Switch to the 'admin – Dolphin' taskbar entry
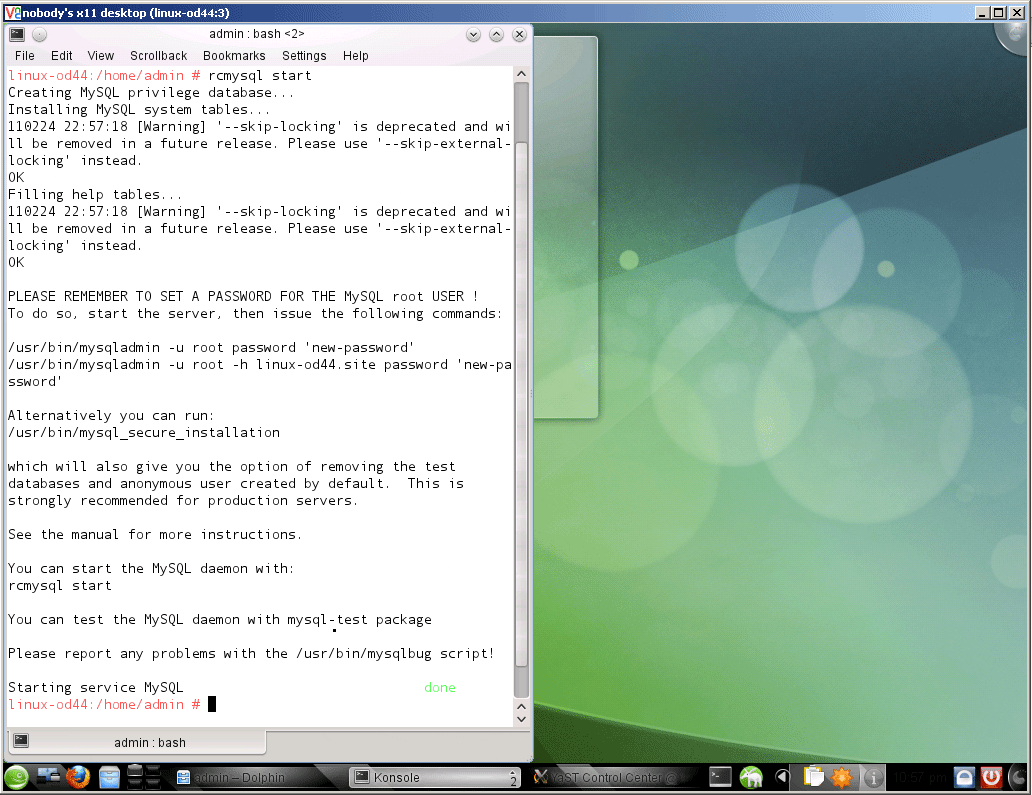This screenshot has width=1032, height=795. pyautogui.click(x=259, y=778)
